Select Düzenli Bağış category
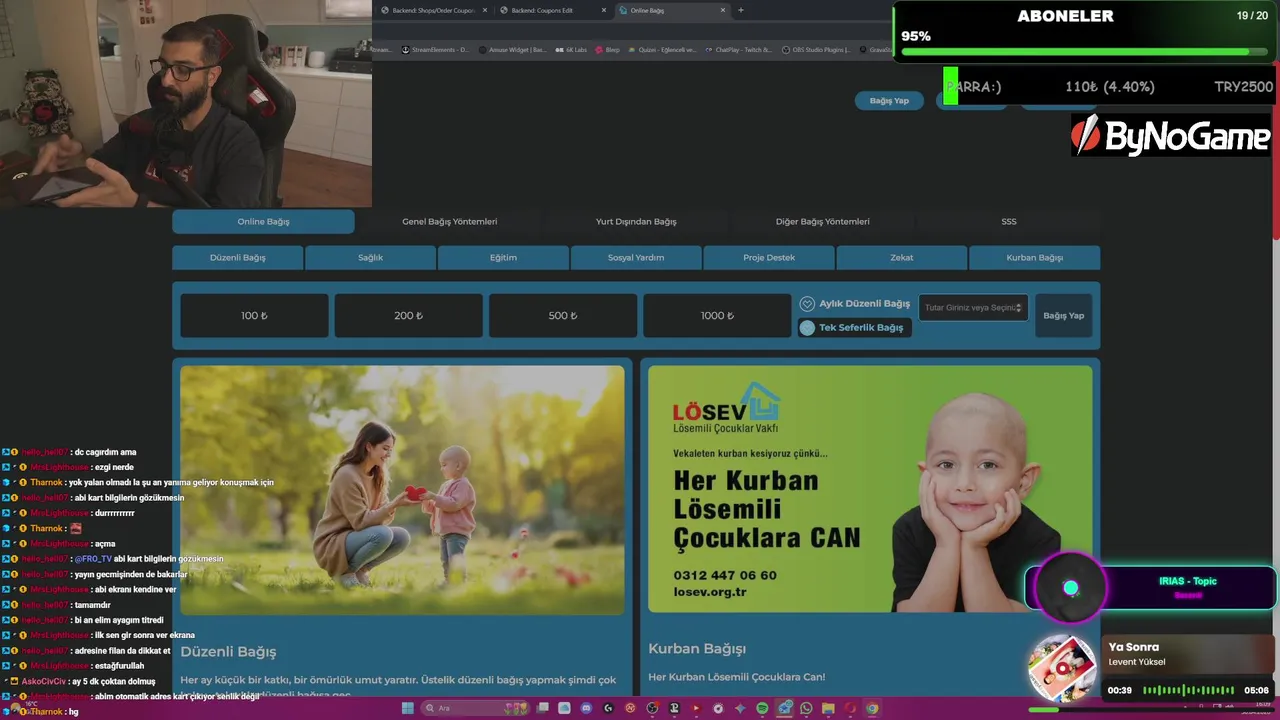The width and height of the screenshot is (1280, 720). 237,257
